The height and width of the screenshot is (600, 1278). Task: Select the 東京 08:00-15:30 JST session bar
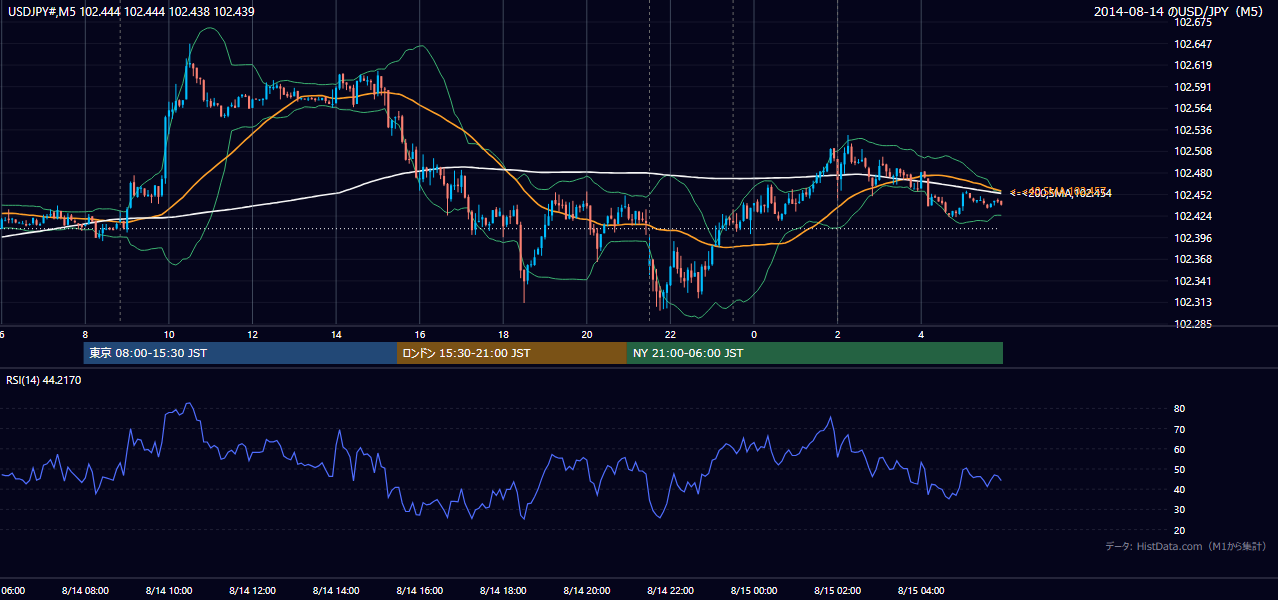tap(241, 353)
